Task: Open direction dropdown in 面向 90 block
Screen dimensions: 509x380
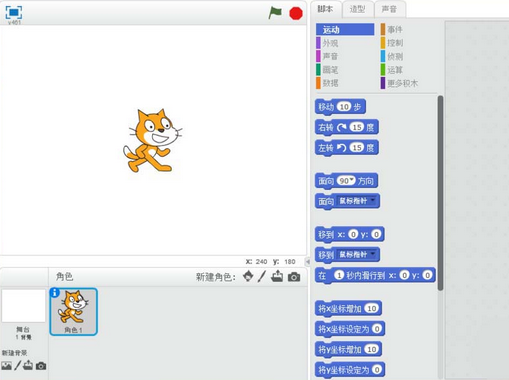Action: tap(351, 180)
